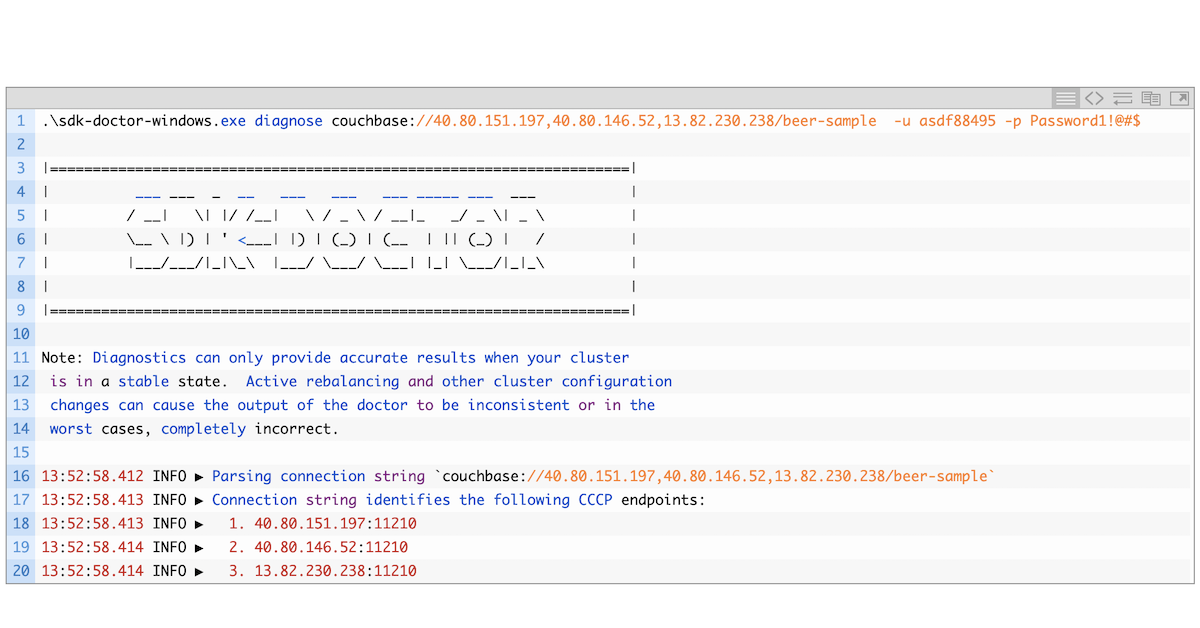The height and width of the screenshot is (628, 1200).
Task: Click 'beer-sample' in the first command line
Action: [829, 120]
